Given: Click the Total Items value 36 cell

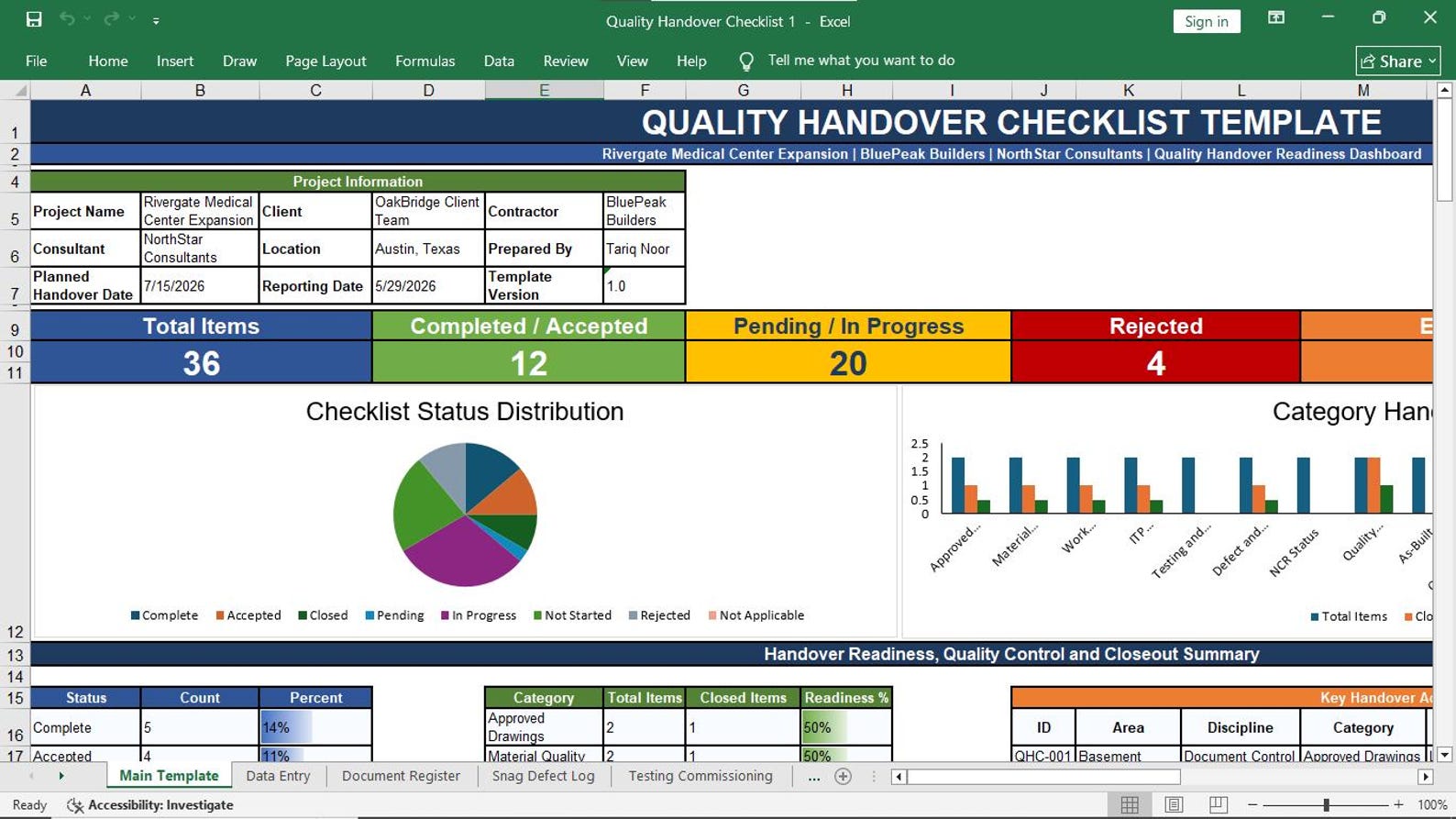Looking at the screenshot, I should [x=201, y=363].
